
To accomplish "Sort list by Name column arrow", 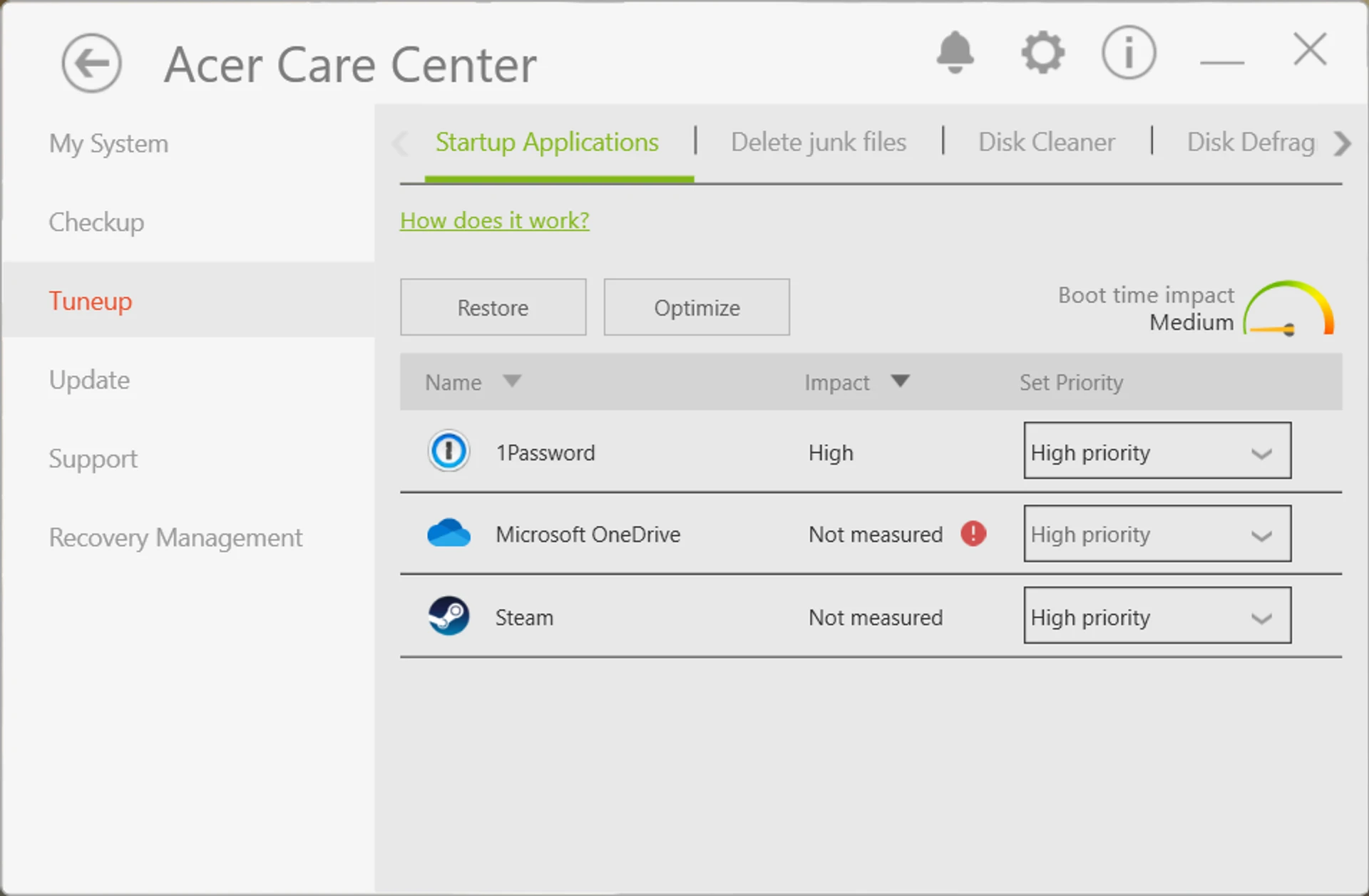I will (x=512, y=381).
